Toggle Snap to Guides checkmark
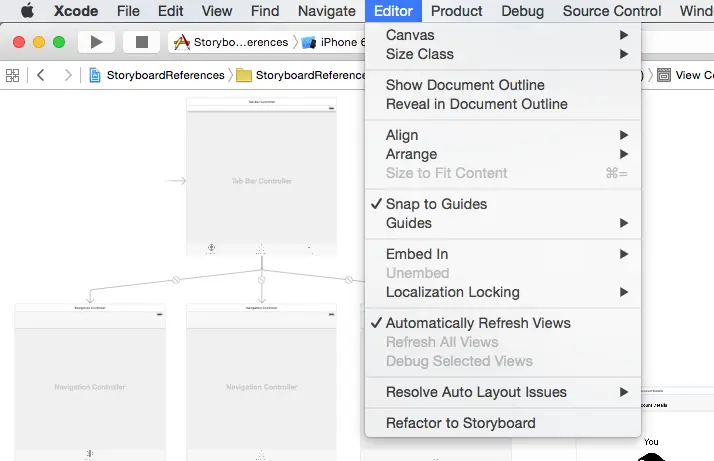Screen dimensions: 714x461 coord(503,204)
